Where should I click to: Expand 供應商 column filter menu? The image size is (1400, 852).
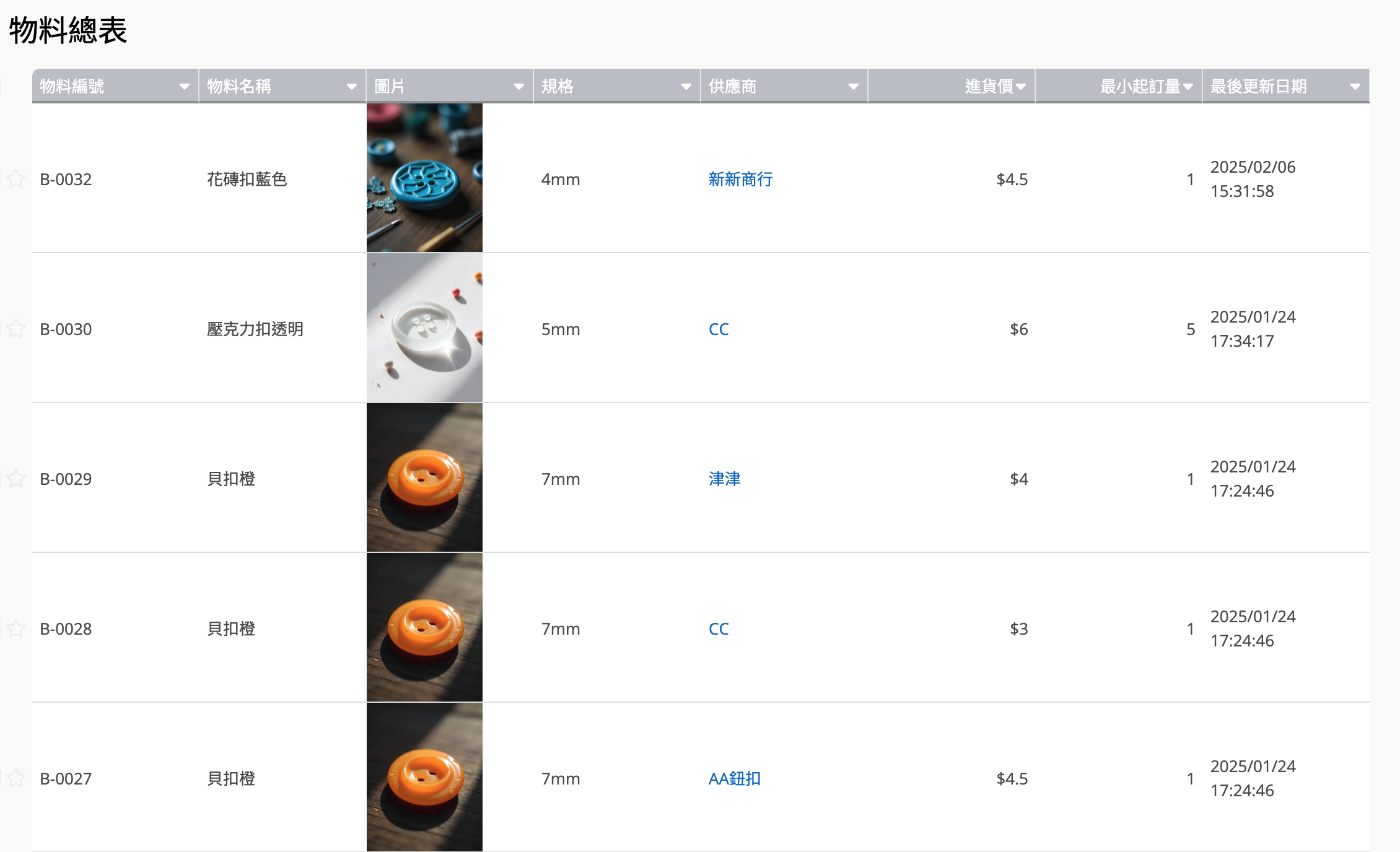click(853, 87)
